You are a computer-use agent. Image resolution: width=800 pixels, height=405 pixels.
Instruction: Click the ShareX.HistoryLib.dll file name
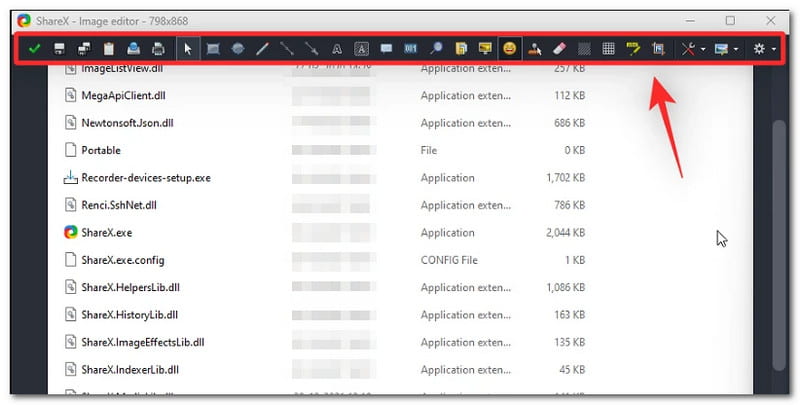[x=130, y=315]
